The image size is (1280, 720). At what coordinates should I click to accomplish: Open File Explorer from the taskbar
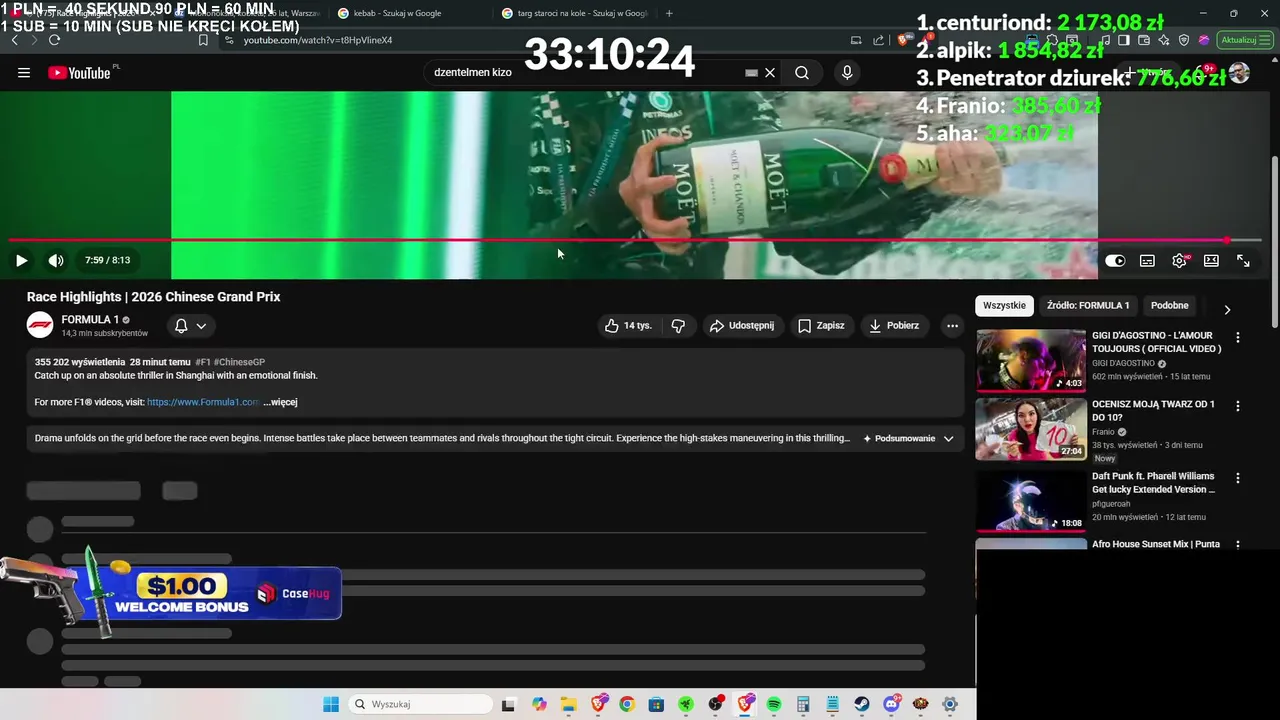coord(568,704)
